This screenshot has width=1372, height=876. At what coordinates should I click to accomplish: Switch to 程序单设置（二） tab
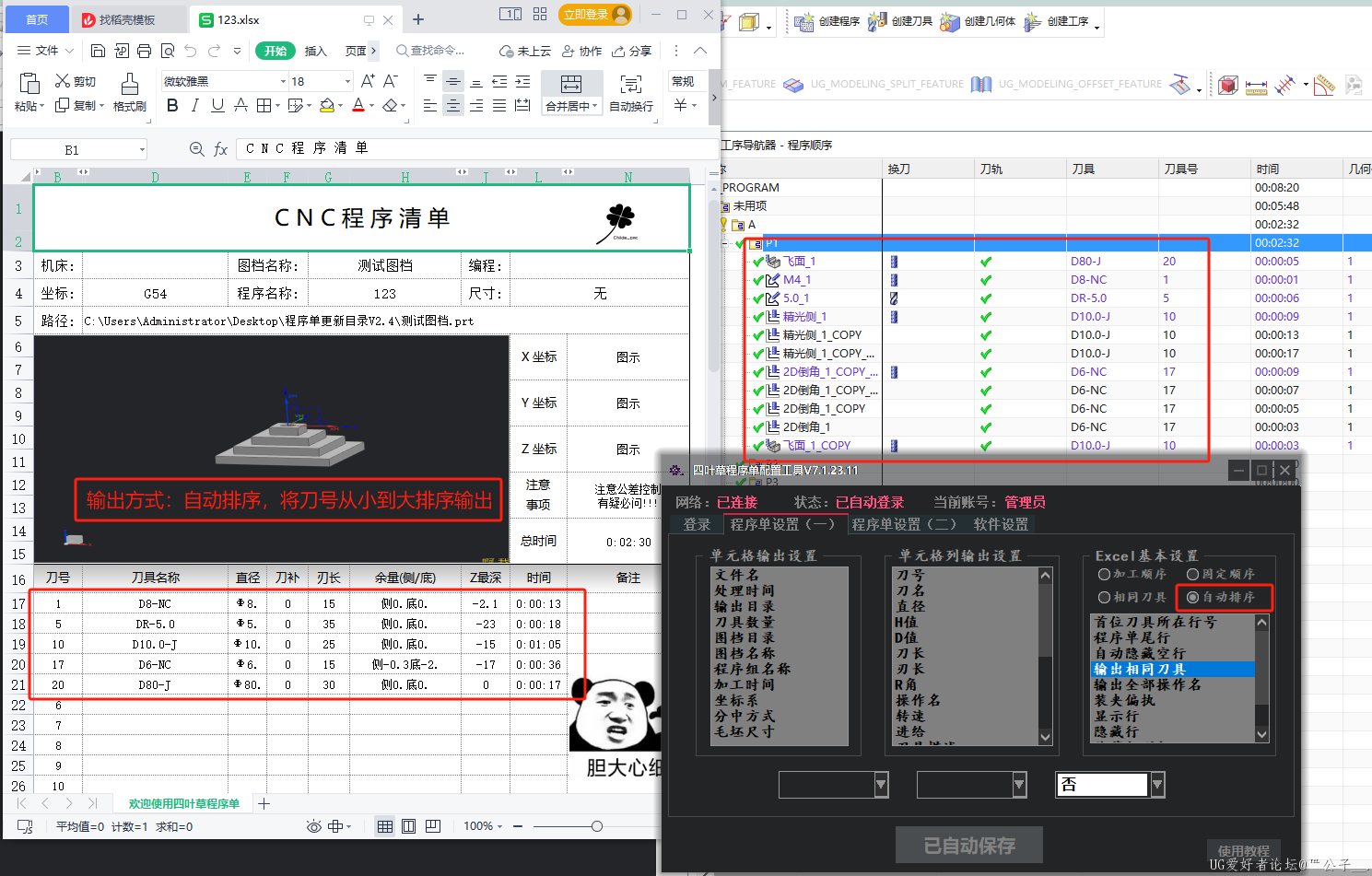click(904, 524)
